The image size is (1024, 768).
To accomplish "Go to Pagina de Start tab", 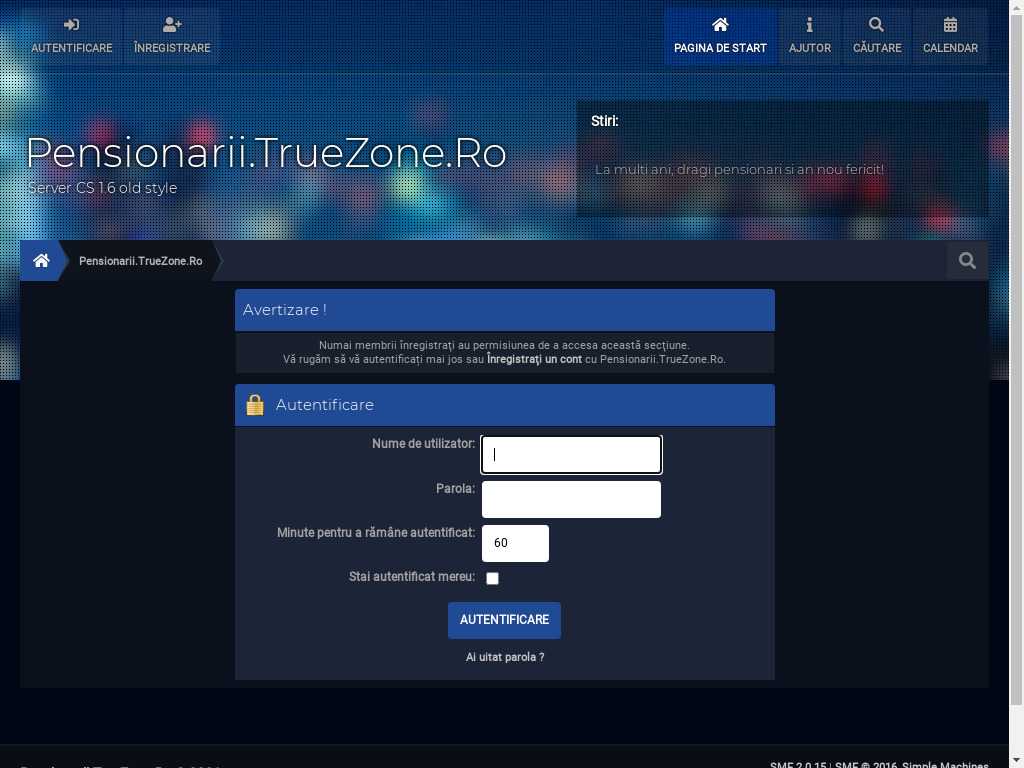I will pyautogui.click(x=720, y=36).
